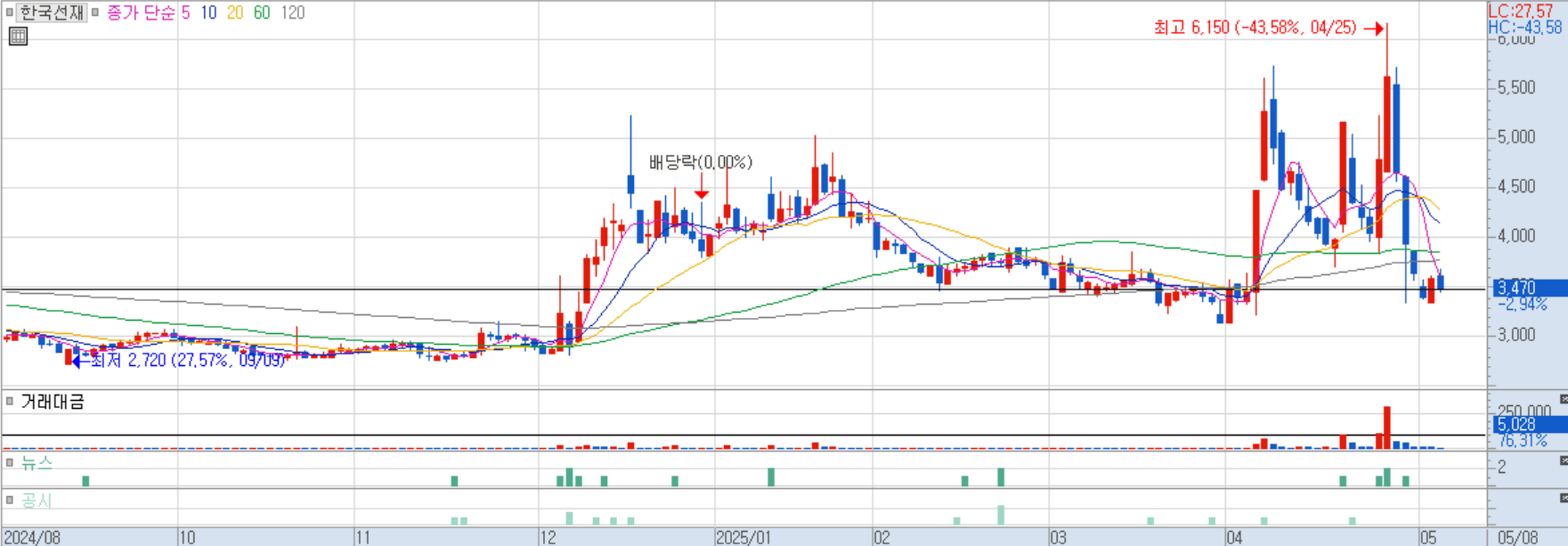Toggle the 10-day moving average
The image size is (1568, 546).
pyautogui.click(x=208, y=13)
